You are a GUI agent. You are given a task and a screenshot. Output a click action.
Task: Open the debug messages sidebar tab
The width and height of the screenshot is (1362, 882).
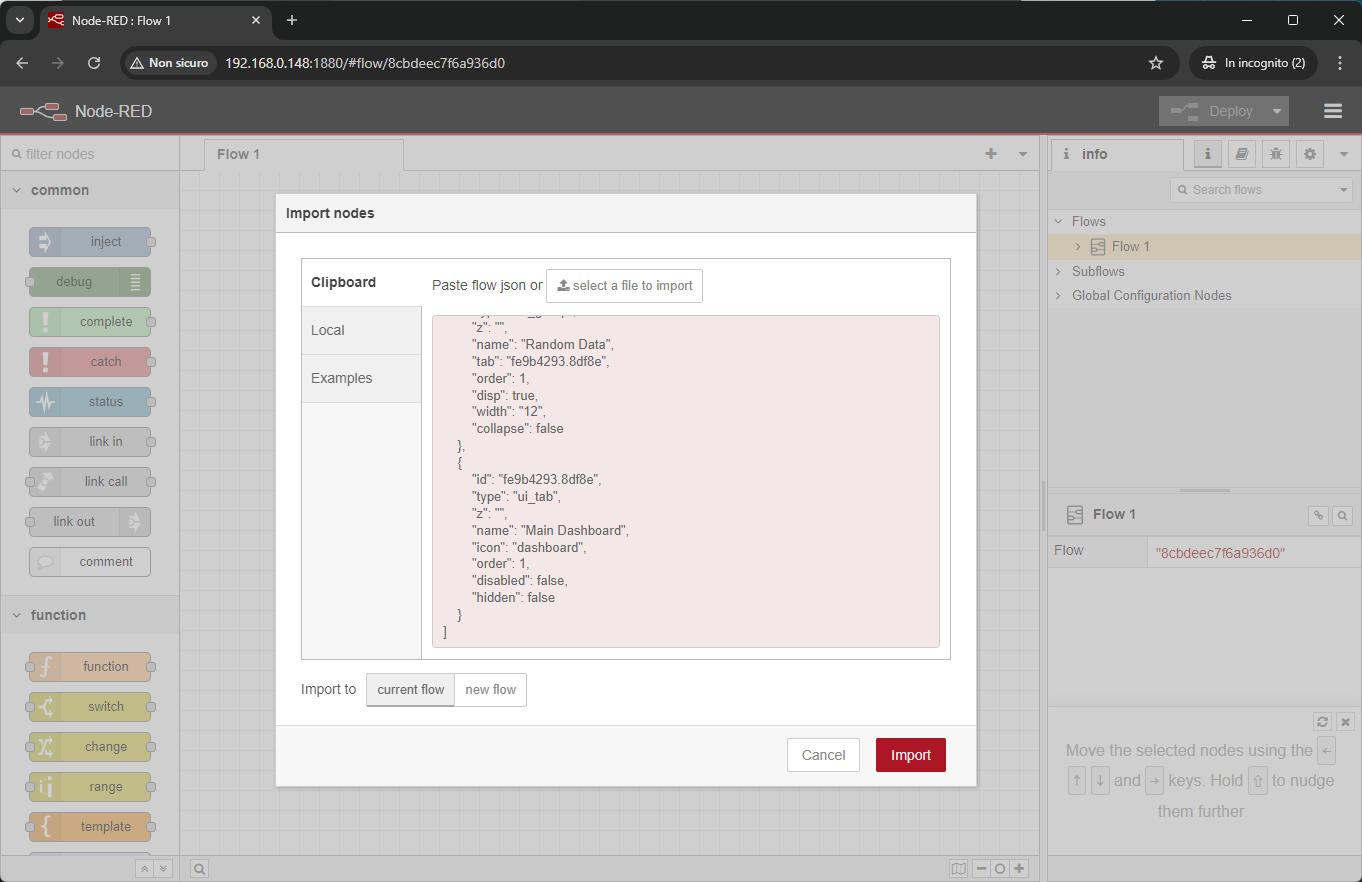click(1275, 154)
